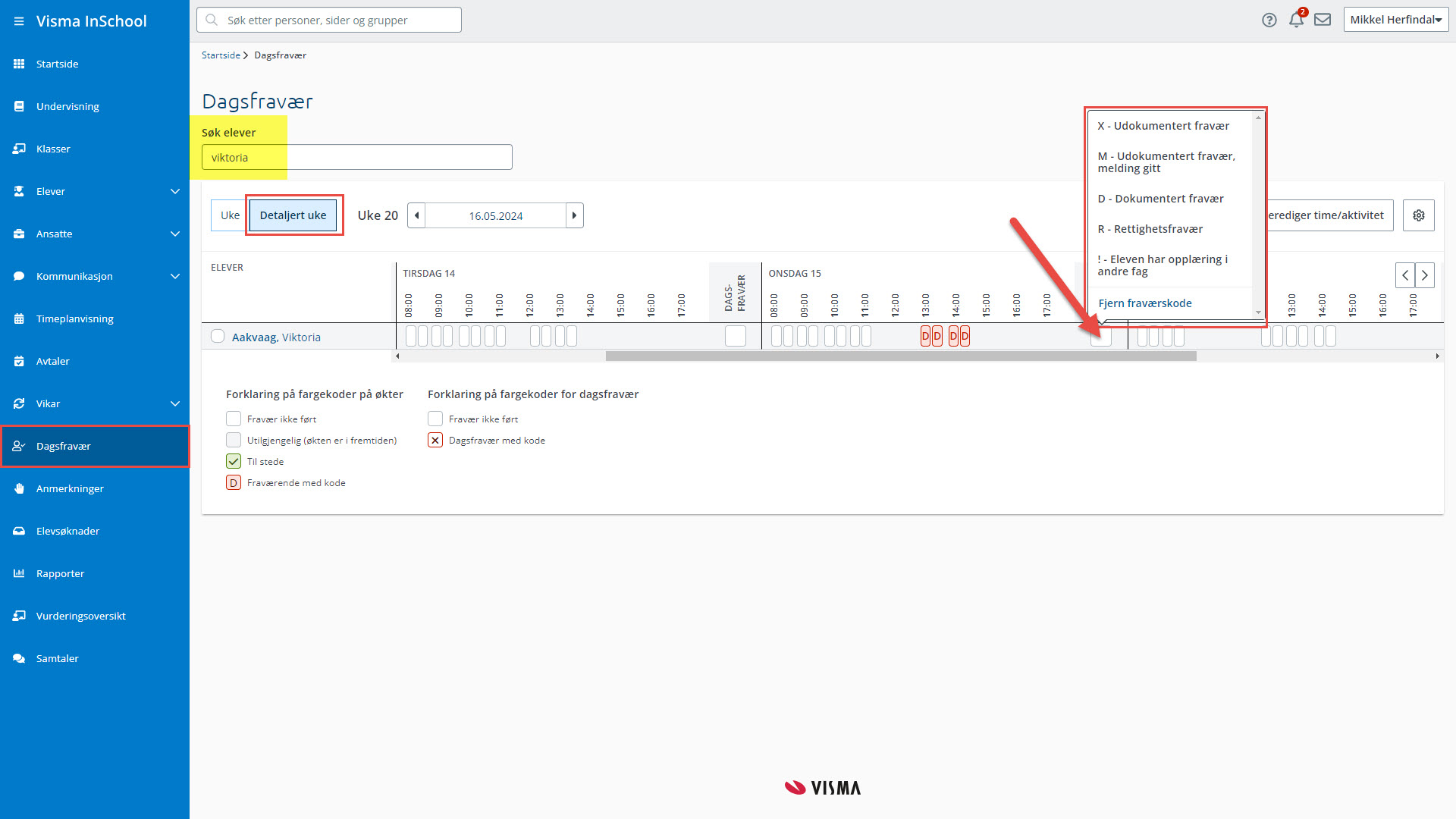Click the next days chevron button
The height and width of the screenshot is (819, 1456).
click(1424, 275)
